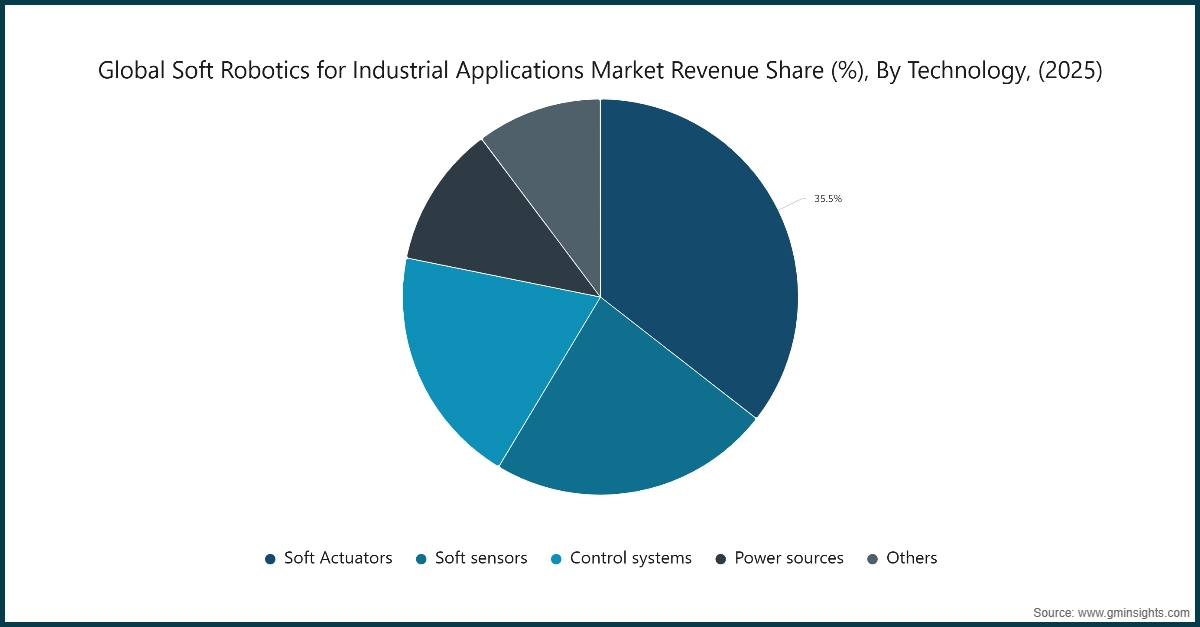The height and width of the screenshot is (627, 1200).
Task: Toggle the Soft Actuators series via its legend label
Action: coord(338,558)
